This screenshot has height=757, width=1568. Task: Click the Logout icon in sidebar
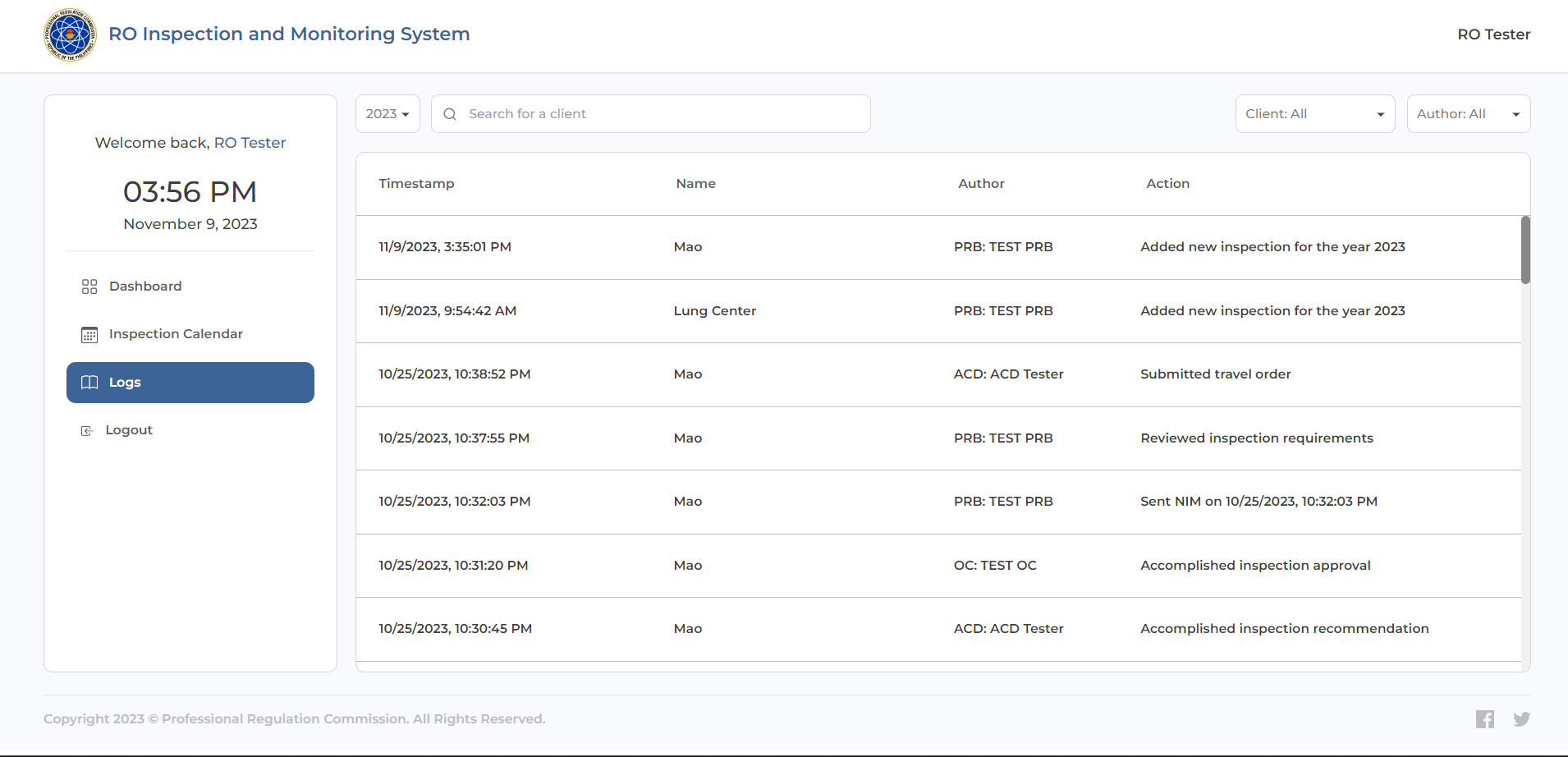pos(86,431)
